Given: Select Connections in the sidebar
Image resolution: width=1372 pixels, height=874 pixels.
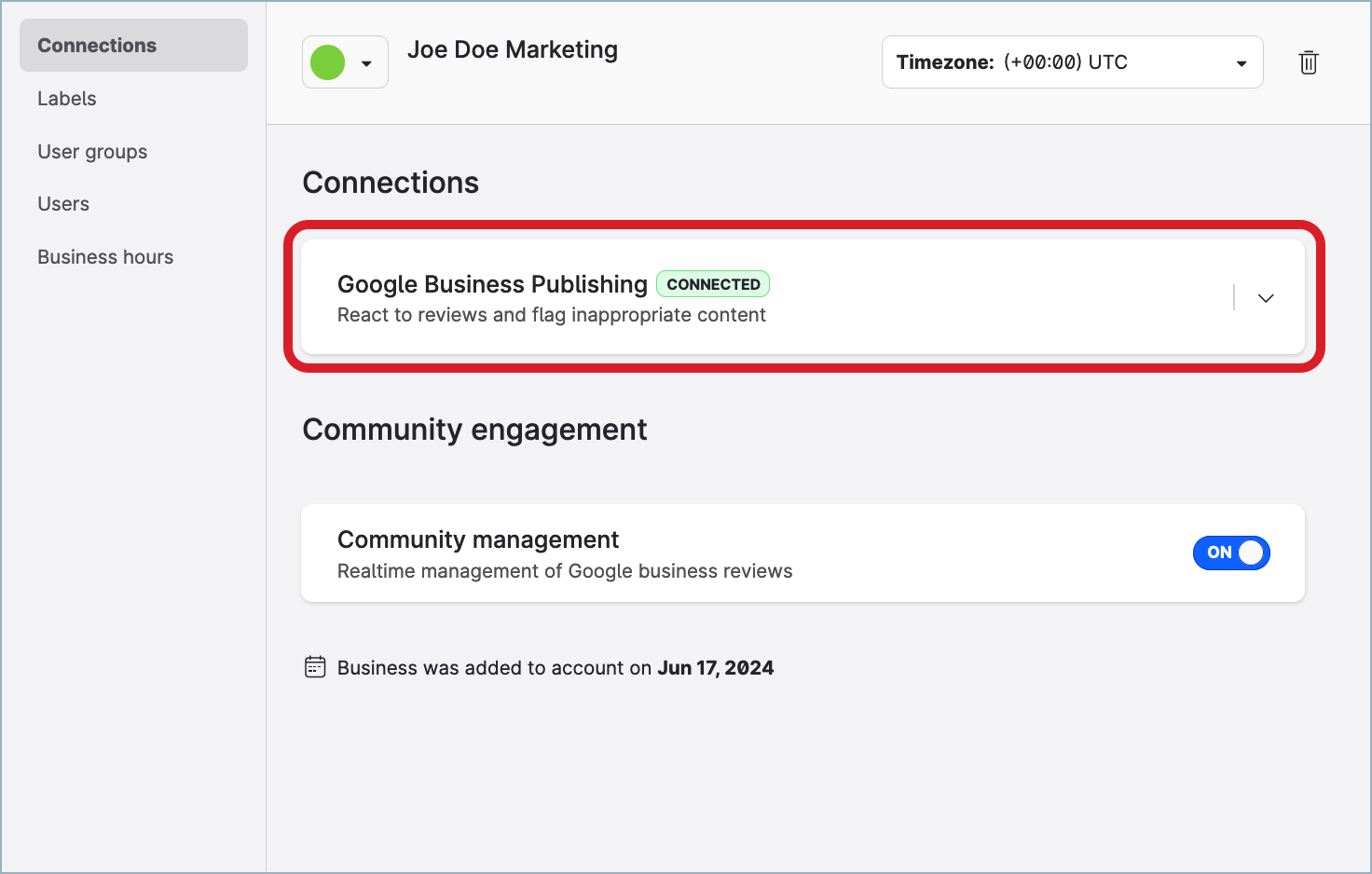Looking at the screenshot, I should [x=97, y=46].
